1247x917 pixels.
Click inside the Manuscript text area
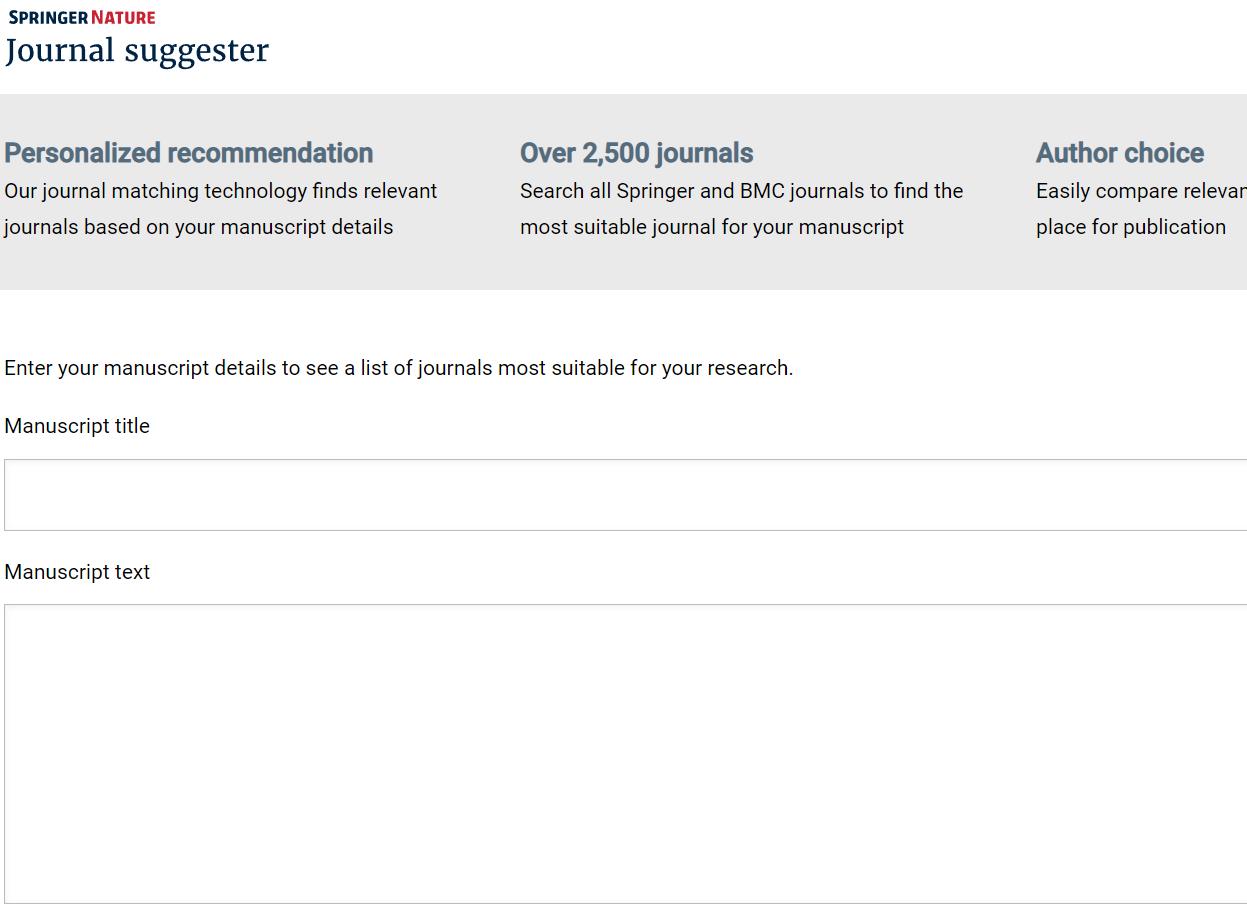[625, 753]
